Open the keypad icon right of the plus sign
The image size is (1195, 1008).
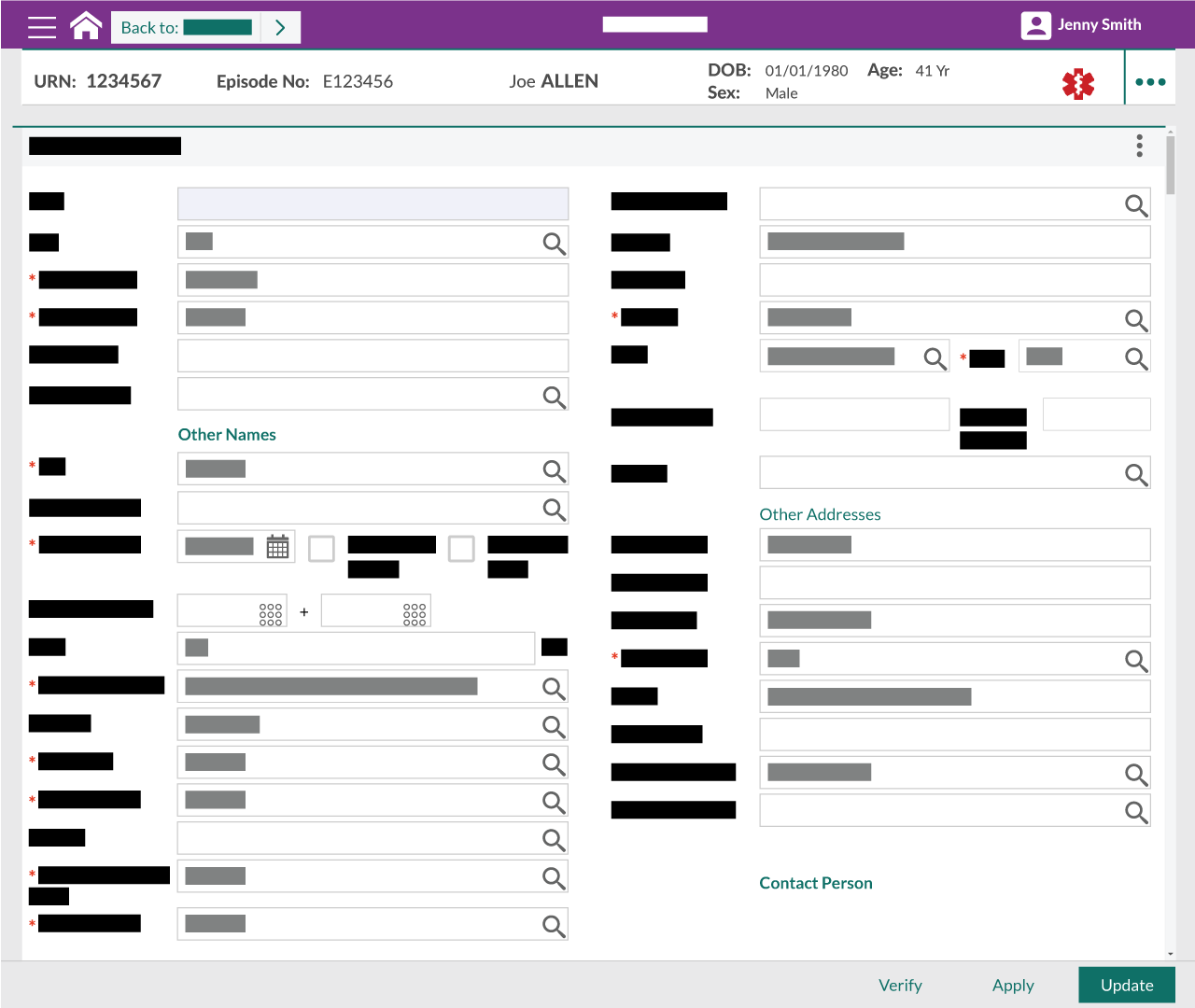click(x=415, y=613)
